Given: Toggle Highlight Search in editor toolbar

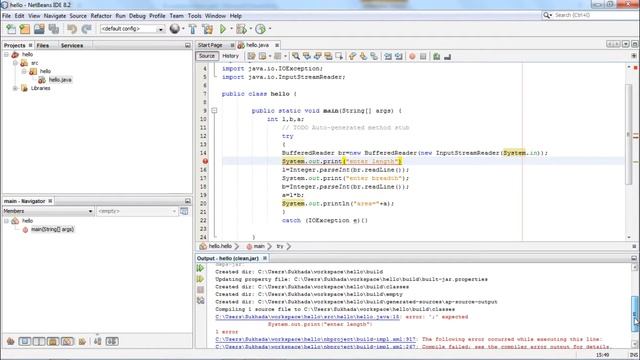Looking at the screenshot, I should (328, 56).
